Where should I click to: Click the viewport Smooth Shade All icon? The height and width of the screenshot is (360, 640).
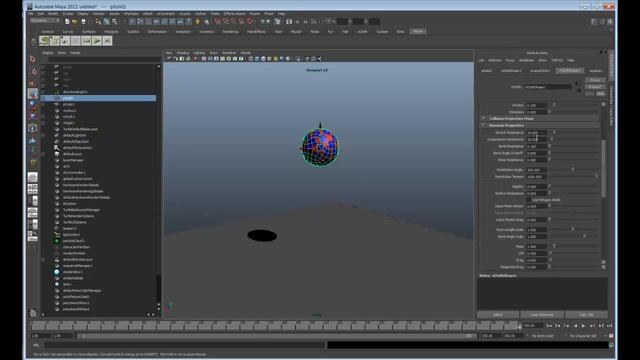point(257,59)
